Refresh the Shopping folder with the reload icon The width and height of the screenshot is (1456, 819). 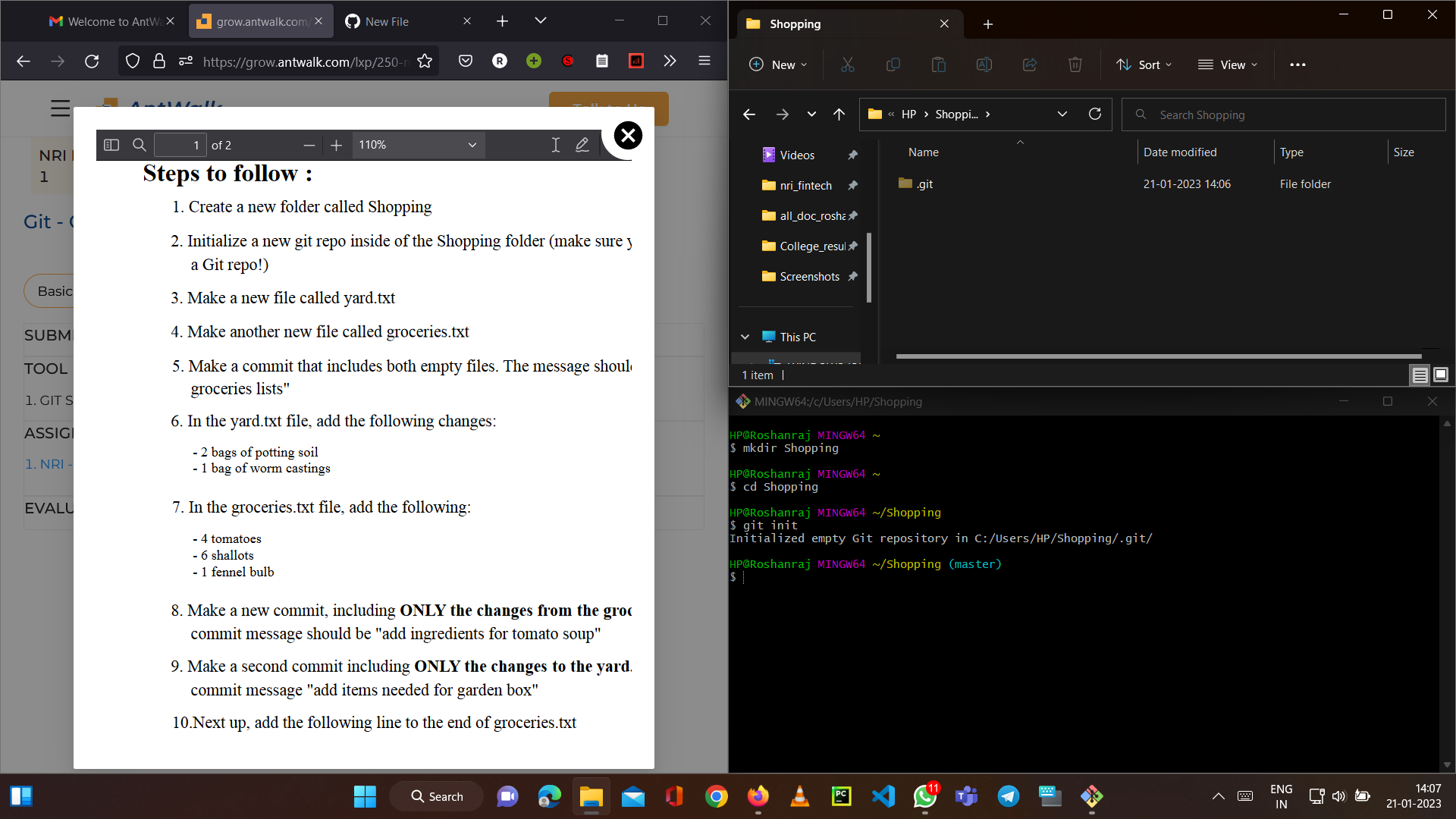(x=1095, y=114)
